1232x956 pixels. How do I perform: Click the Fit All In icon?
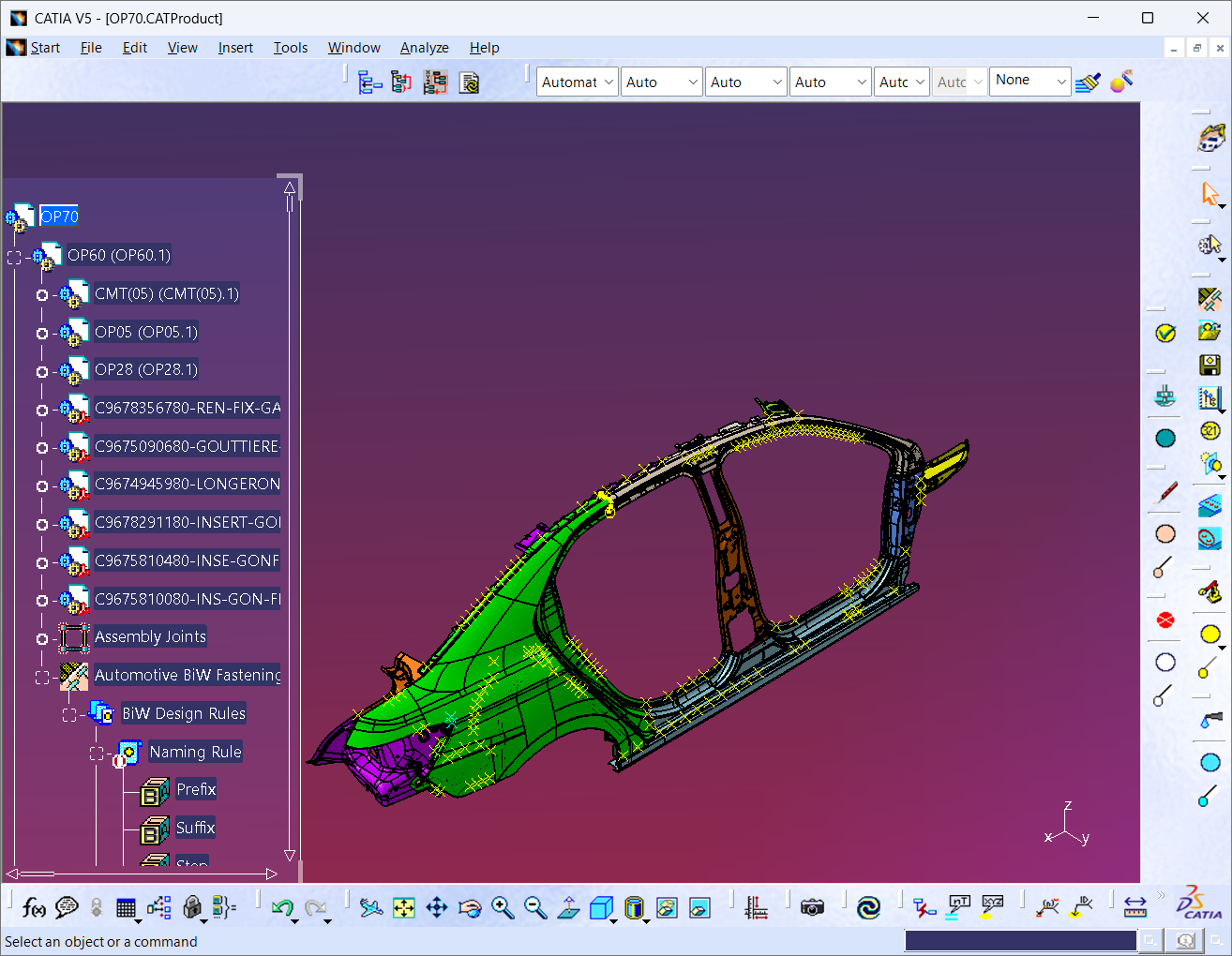click(x=404, y=907)
